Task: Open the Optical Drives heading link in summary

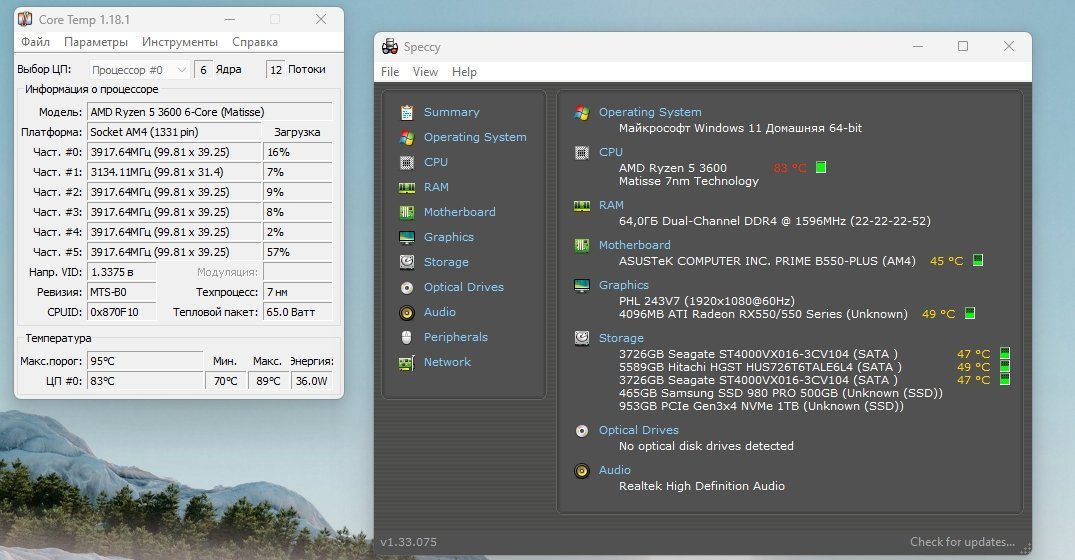Action: pyautogui.click(x=639, y=430)
